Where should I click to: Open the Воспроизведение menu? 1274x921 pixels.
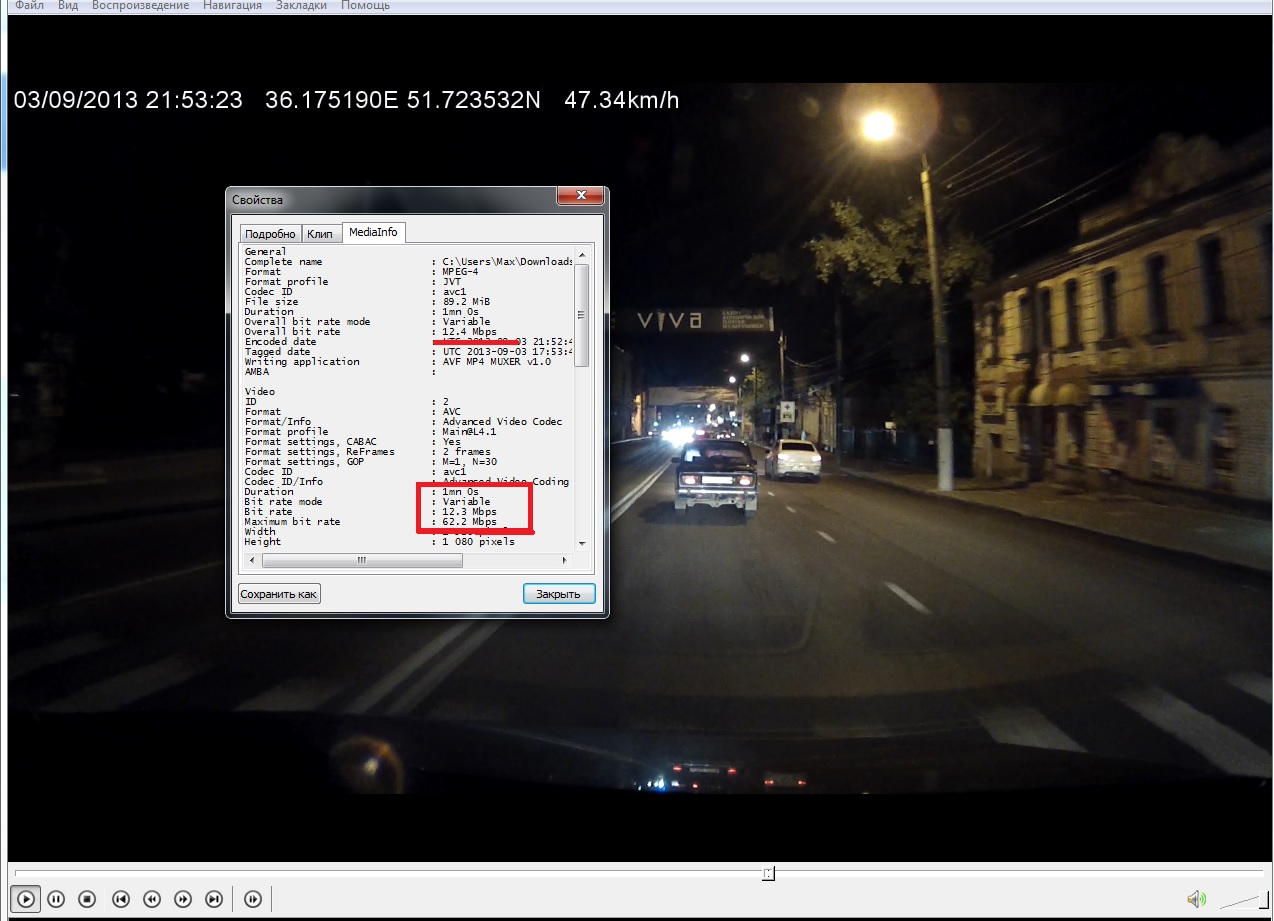click(140, 6)
